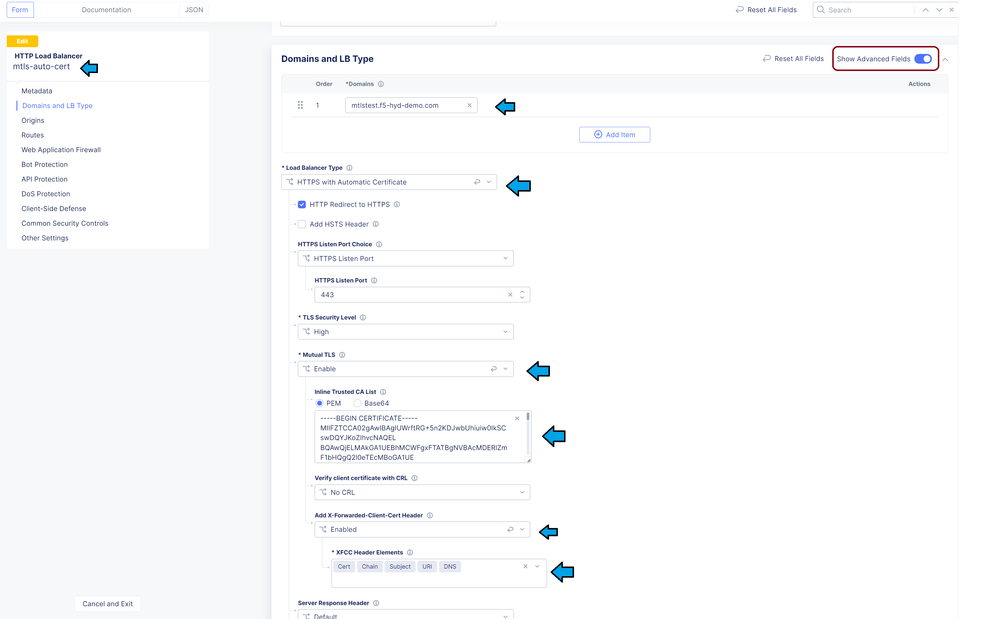Screen dimensions: 999x619
Task: Clear all selected XFCC Header Elements
Action: 525,567
